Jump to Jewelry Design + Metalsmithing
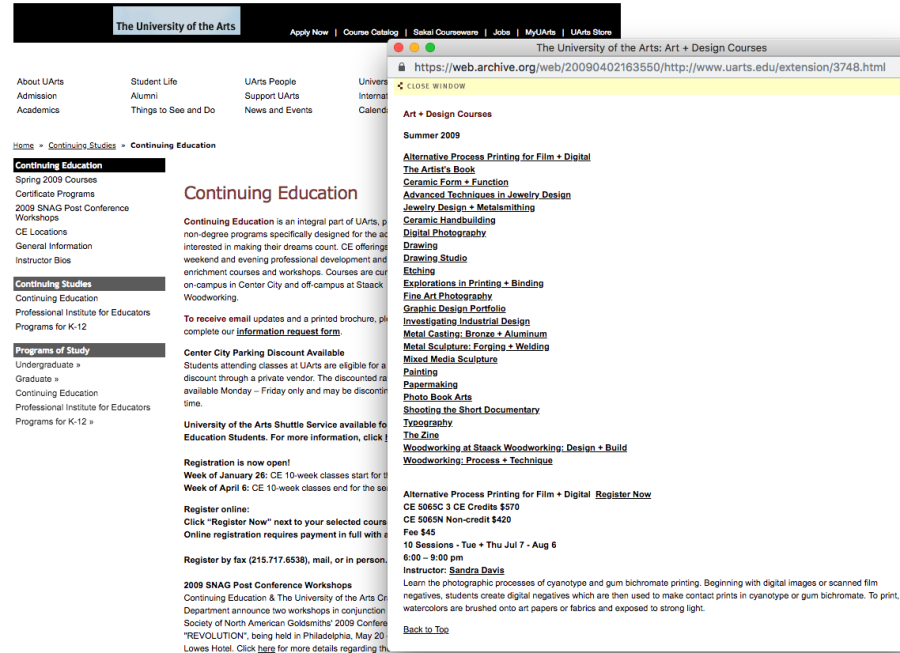The image size is (900, 653). [469, 207]
